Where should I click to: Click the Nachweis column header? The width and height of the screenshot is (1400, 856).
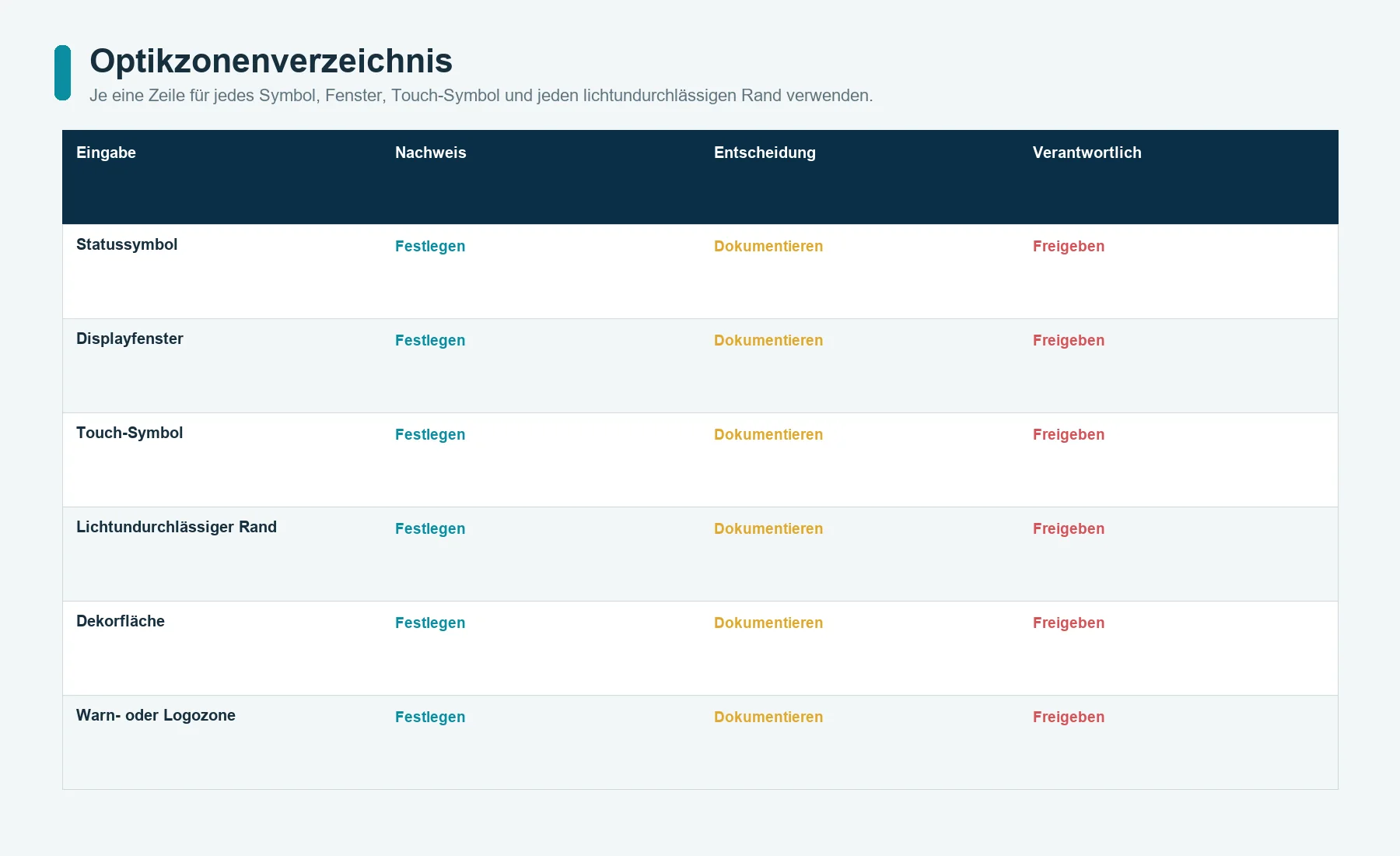[x=430, y=153]
